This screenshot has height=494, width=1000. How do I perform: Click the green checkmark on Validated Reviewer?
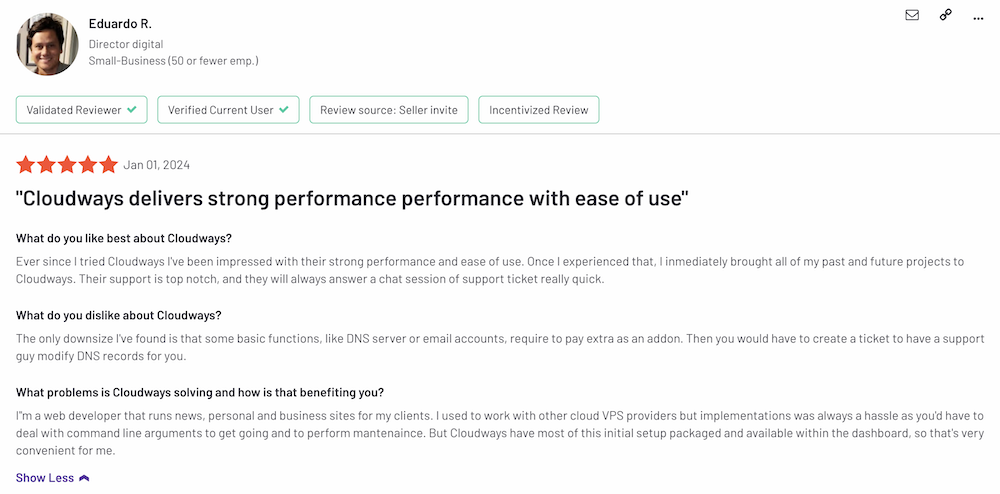(x=132, y=110)
